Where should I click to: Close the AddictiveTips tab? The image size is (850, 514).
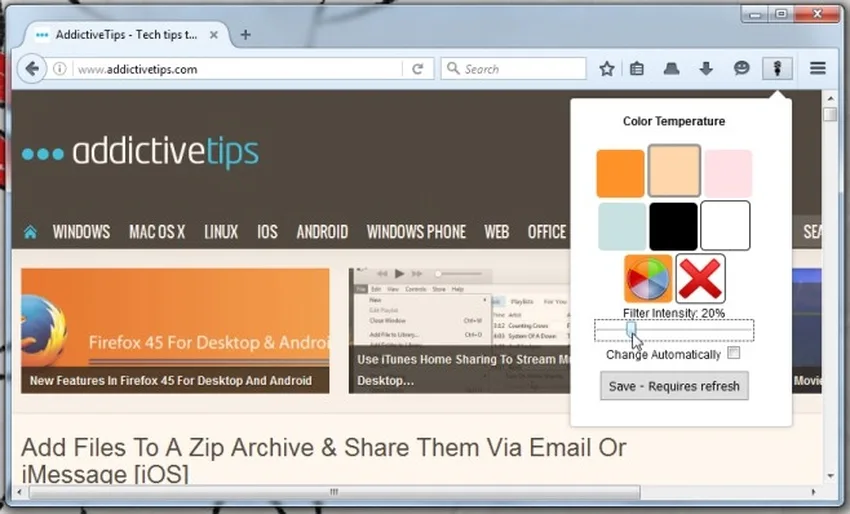214,35
